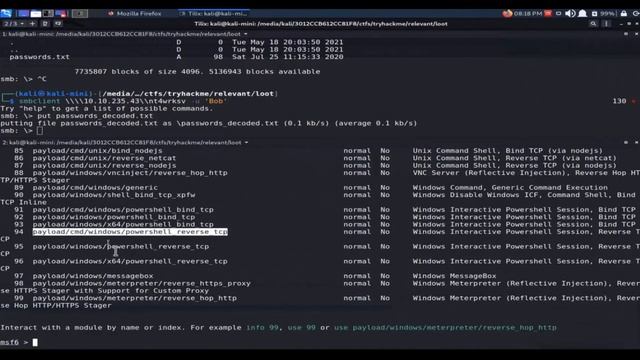Click the clock showing 08:18 PM
This screenshot has width=640, height=360.
[528, 13]
